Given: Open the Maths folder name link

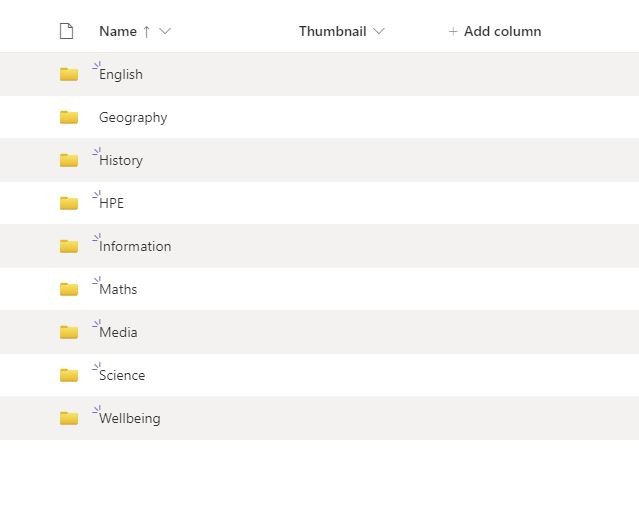Looking at the screenshot, I should 118,289.
